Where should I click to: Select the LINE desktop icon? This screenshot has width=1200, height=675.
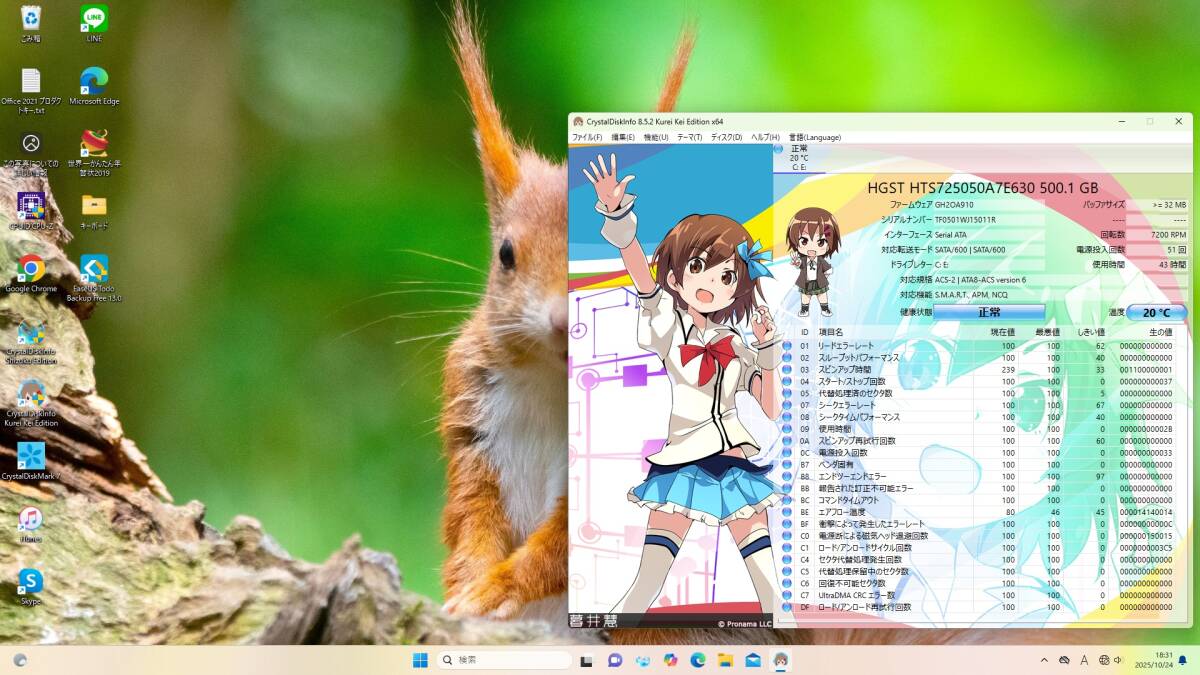point(94,19)
